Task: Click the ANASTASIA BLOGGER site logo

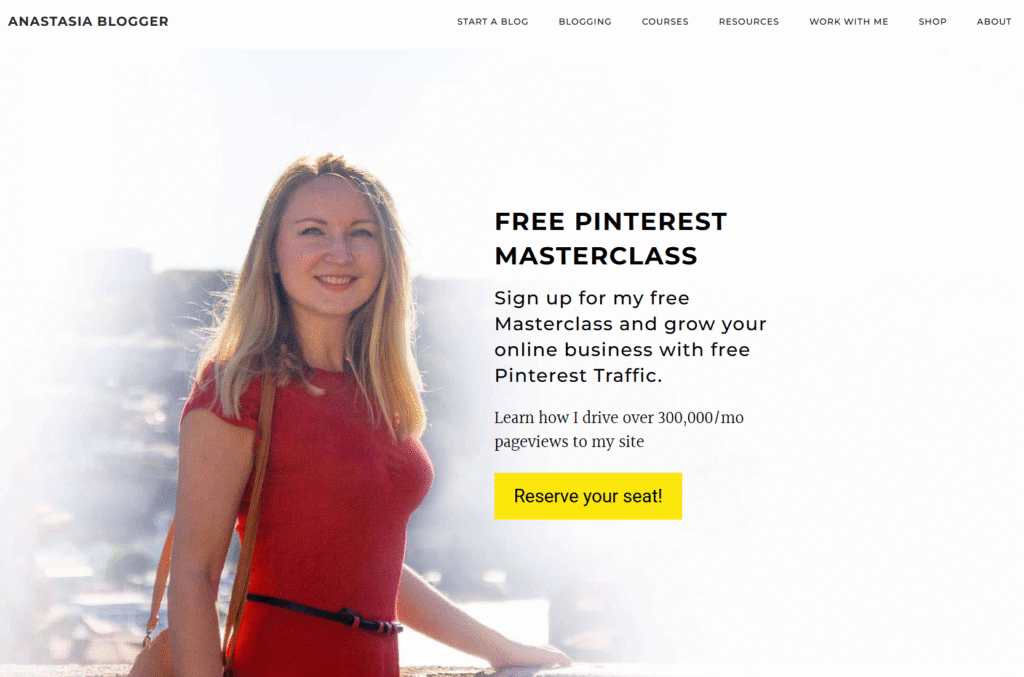Action: 88,22
